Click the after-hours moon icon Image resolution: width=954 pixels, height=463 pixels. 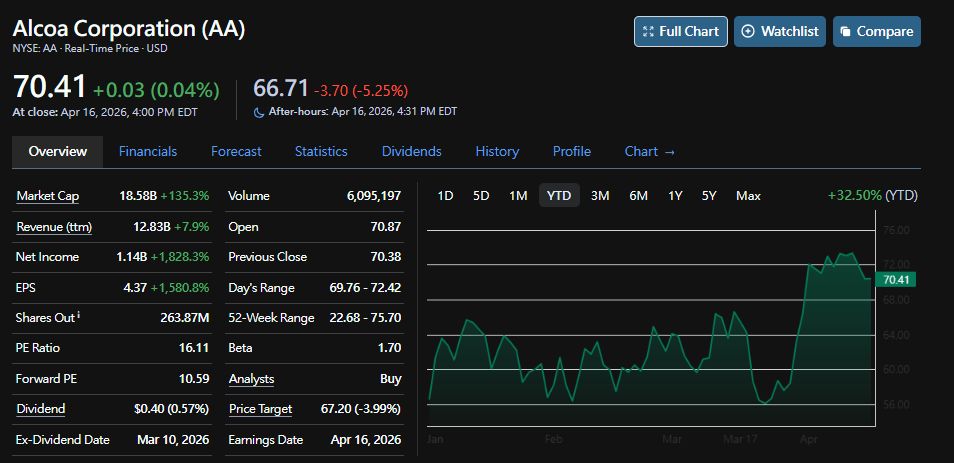tap(259, 112)
